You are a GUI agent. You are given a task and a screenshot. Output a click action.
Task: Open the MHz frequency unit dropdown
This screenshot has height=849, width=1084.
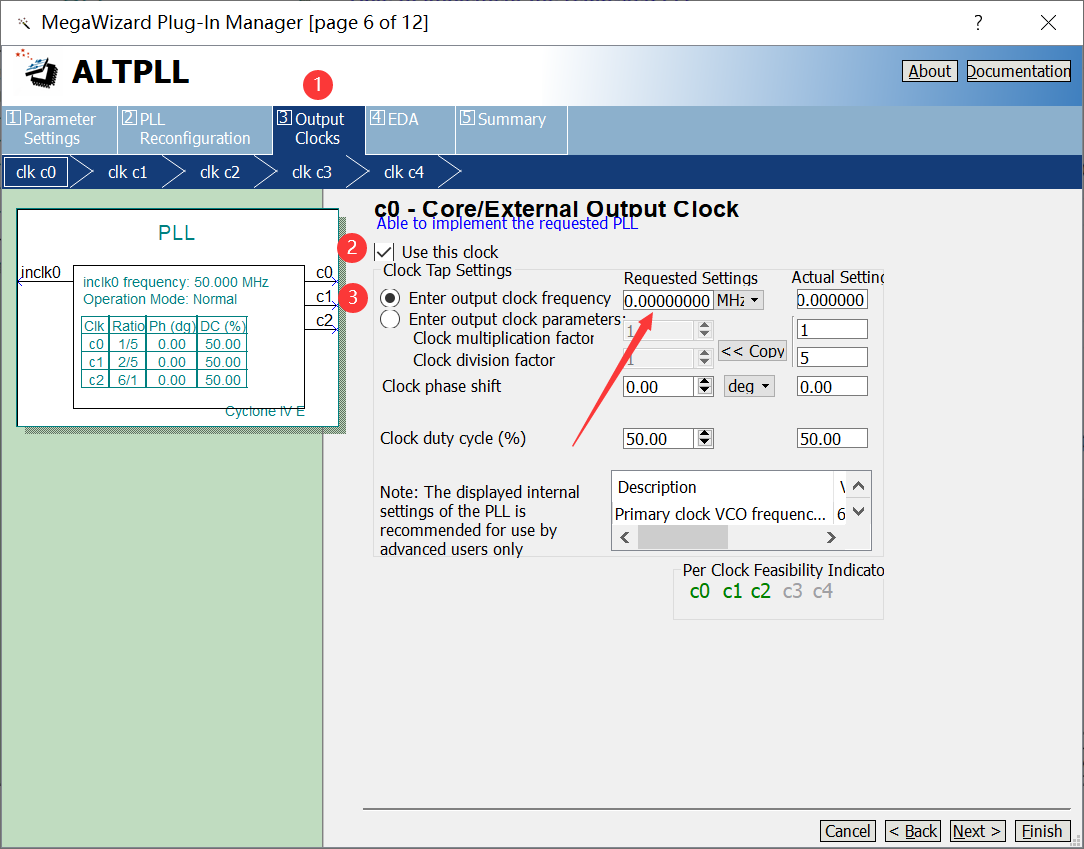pyautogui.click(x=739, y=300)
